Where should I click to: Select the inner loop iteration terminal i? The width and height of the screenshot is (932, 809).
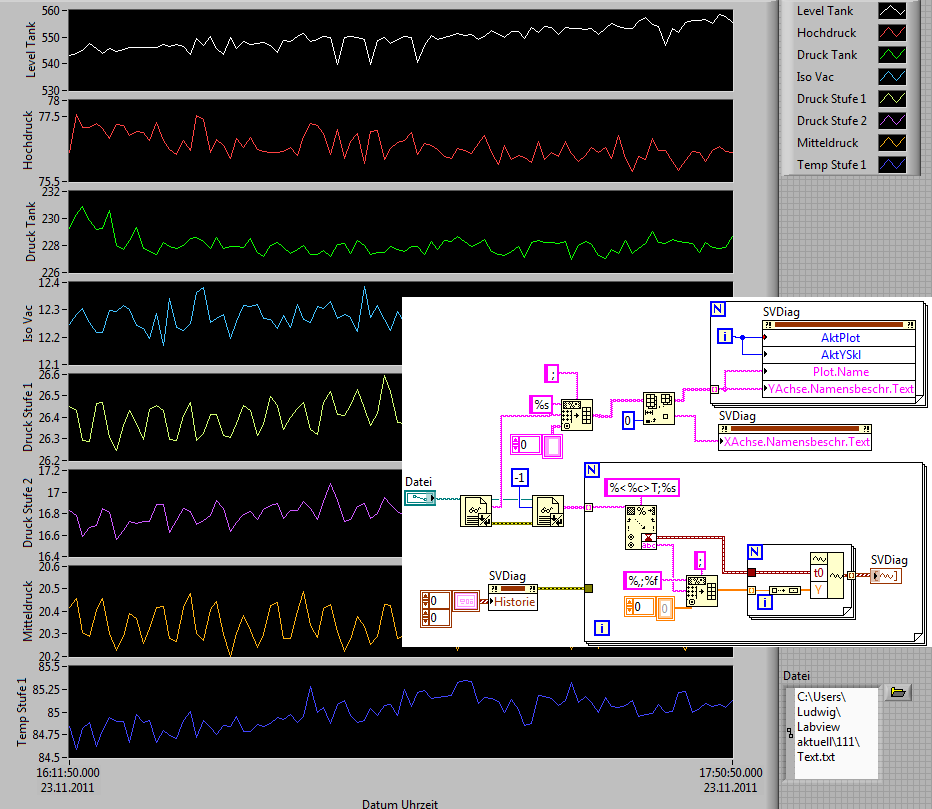click(765, 602)
